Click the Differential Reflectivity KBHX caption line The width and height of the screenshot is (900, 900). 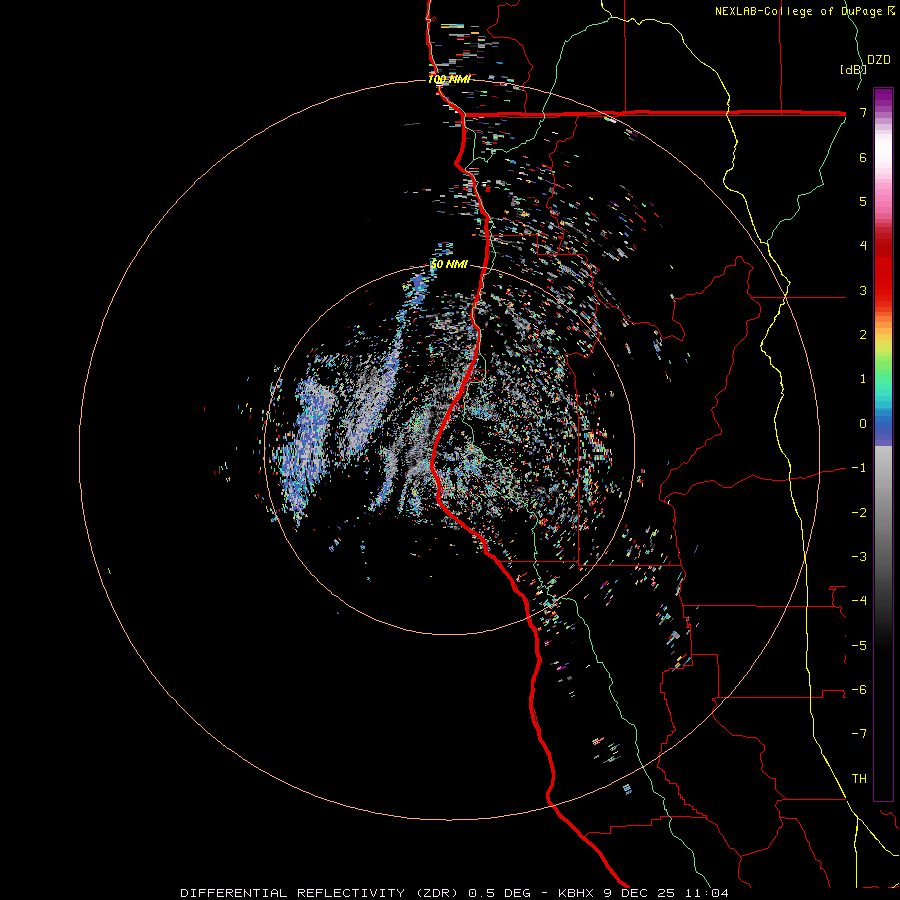click(455, 893)
